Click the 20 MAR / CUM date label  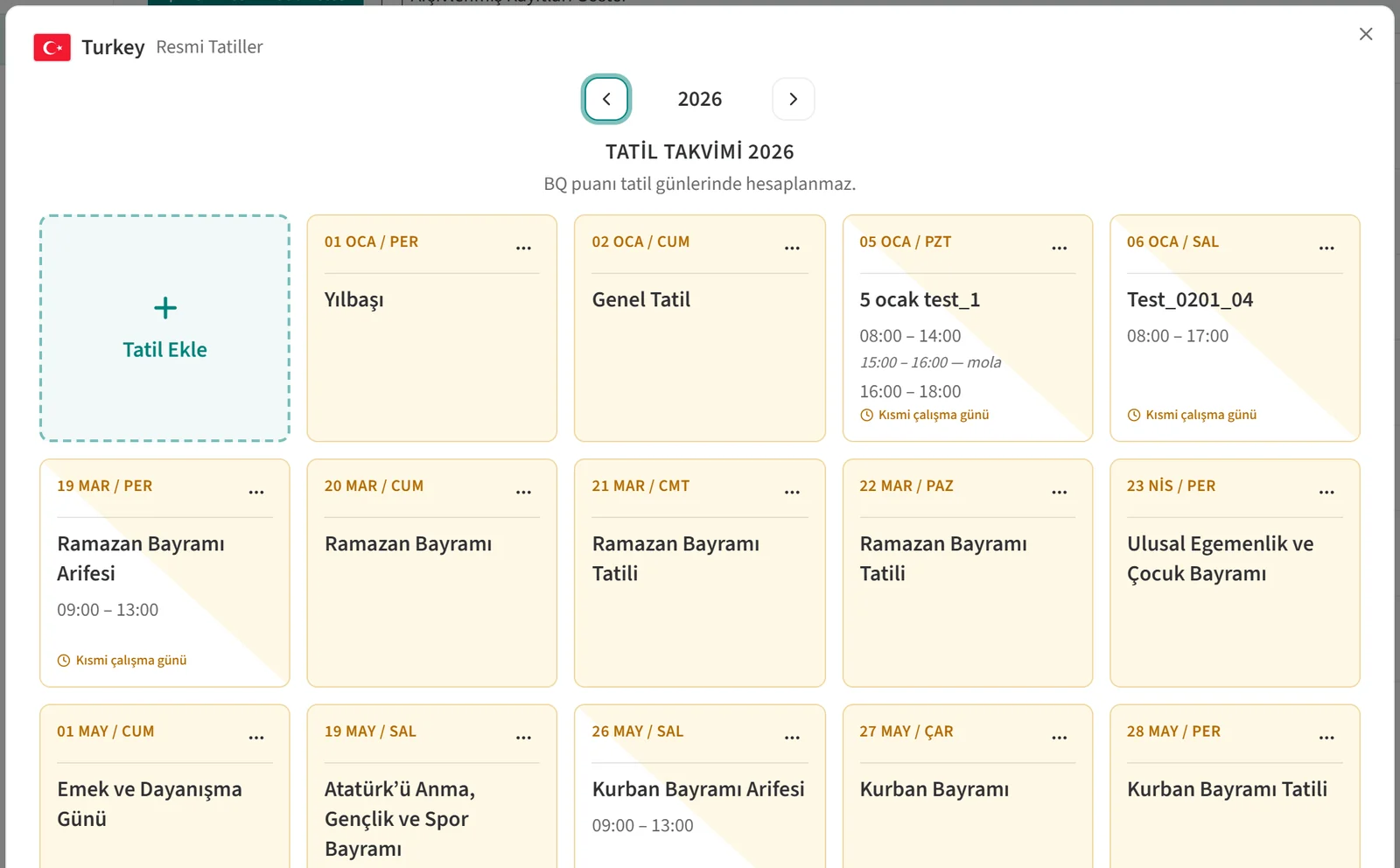(374, 486)
